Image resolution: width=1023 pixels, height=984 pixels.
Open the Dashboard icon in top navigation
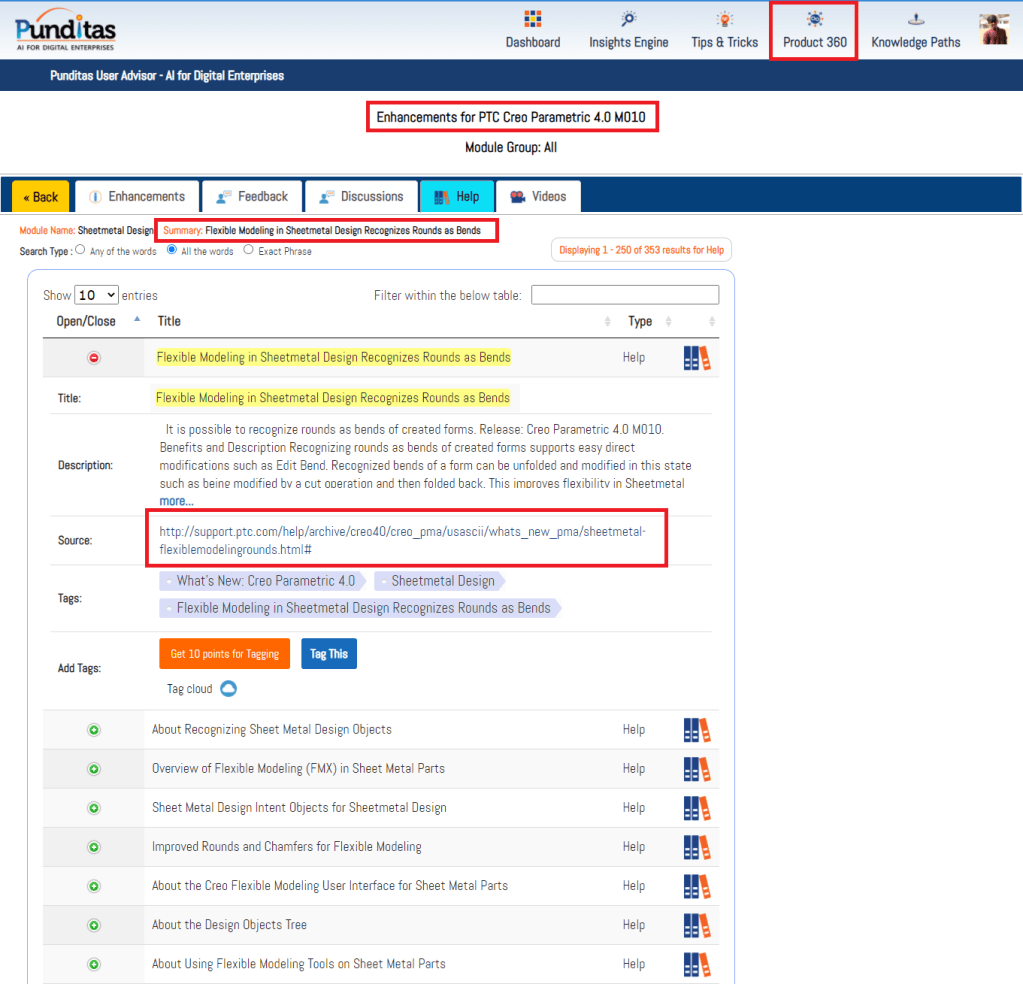(532, 19)
